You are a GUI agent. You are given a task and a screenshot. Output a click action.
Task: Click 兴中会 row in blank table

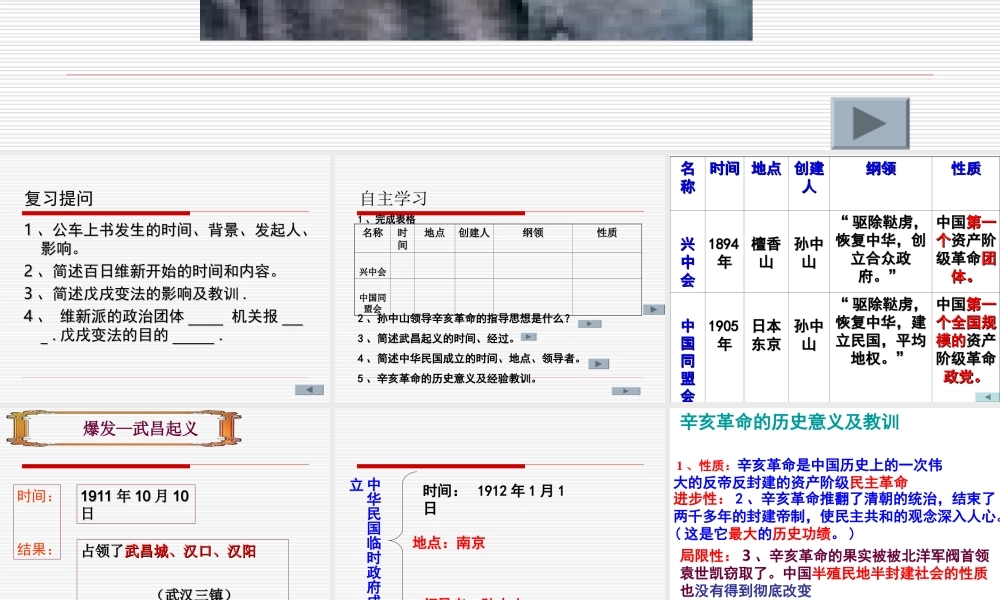(x=498, y=266)
